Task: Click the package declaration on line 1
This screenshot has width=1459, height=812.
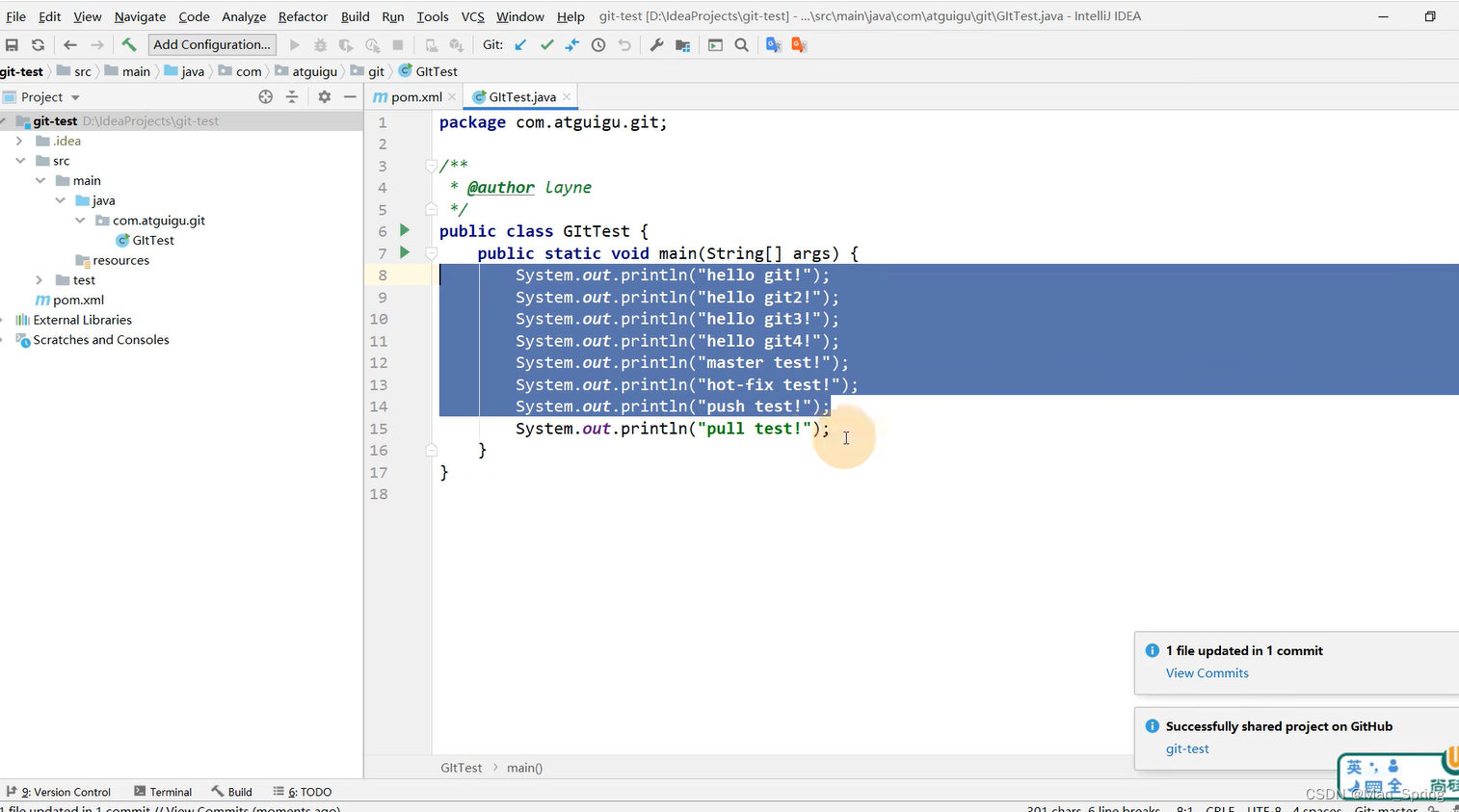Action: (553, 122)
